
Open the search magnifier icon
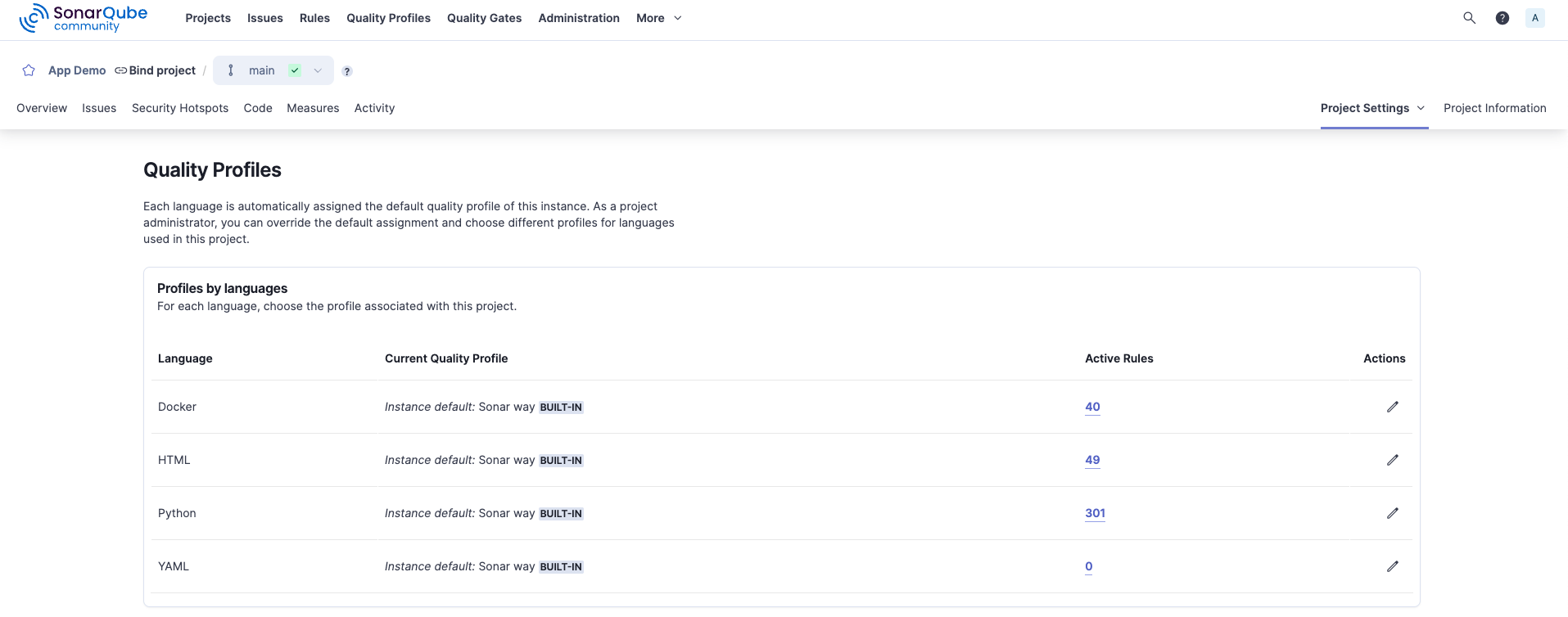(x=1470, y=18)
